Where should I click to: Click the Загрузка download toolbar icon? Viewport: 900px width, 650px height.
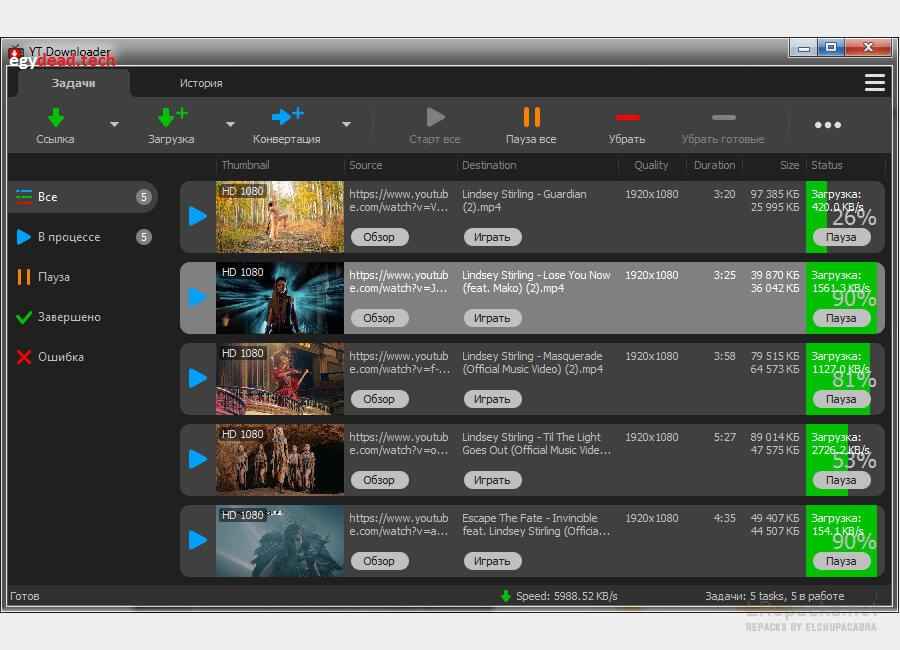pyautogui.click(x=170, y=118)
